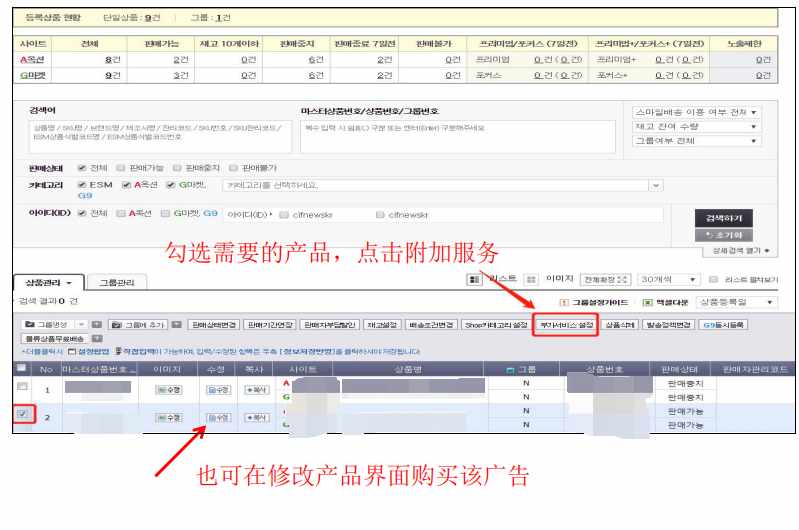Click the G9동시등록 button
Screen dimensions: 799x530
coord(723,325)
